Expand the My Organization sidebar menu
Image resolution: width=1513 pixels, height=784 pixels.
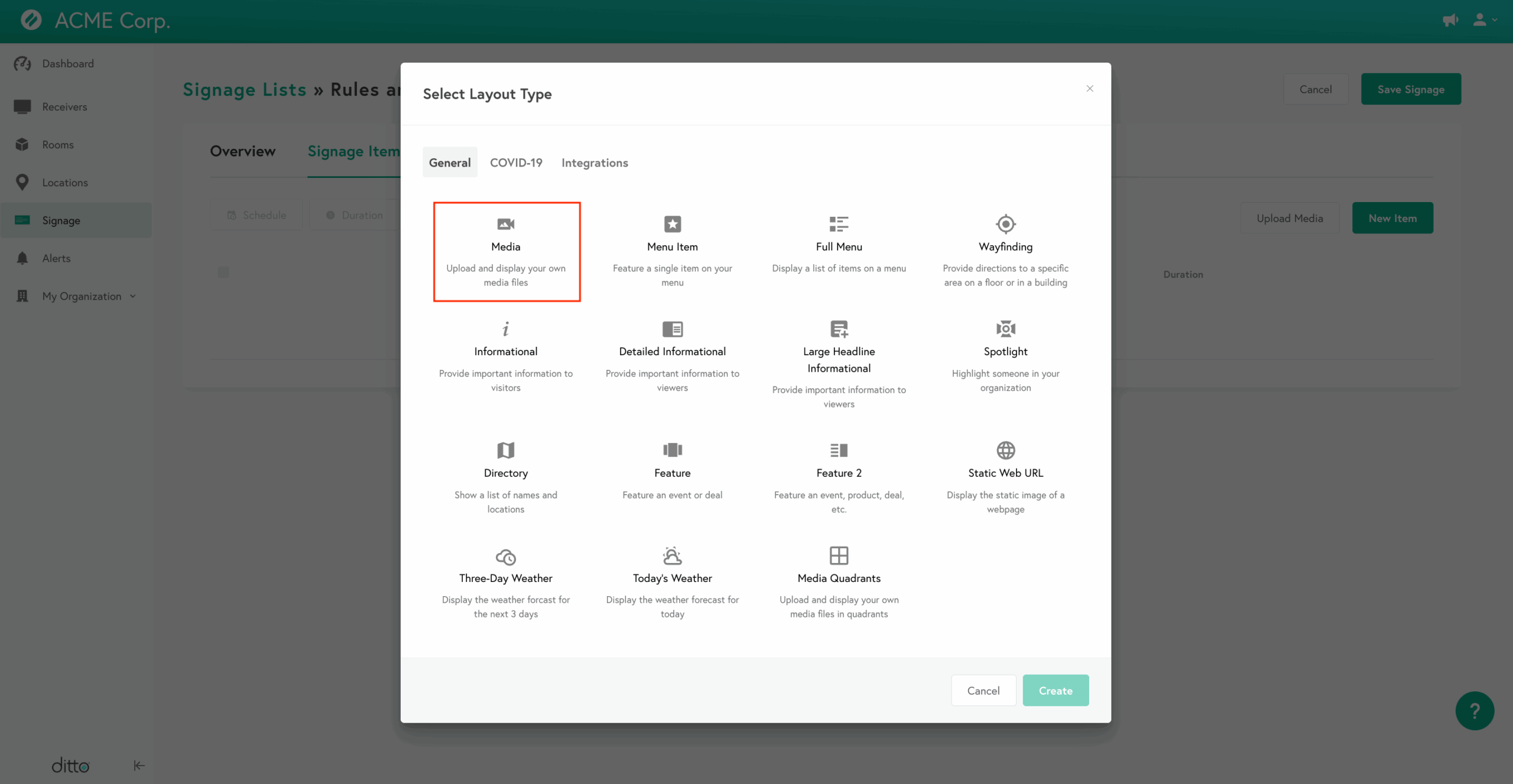(x=82, y=296)
